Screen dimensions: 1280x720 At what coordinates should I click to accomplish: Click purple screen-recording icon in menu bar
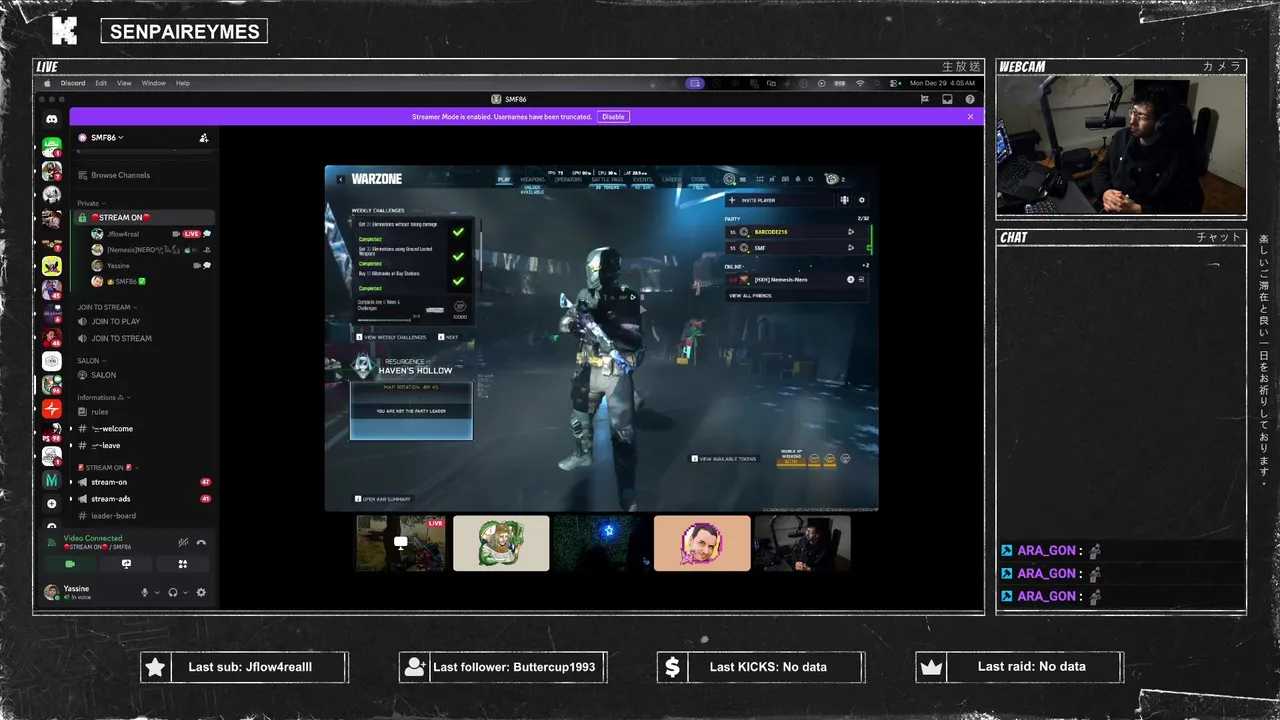pos(694,83)
